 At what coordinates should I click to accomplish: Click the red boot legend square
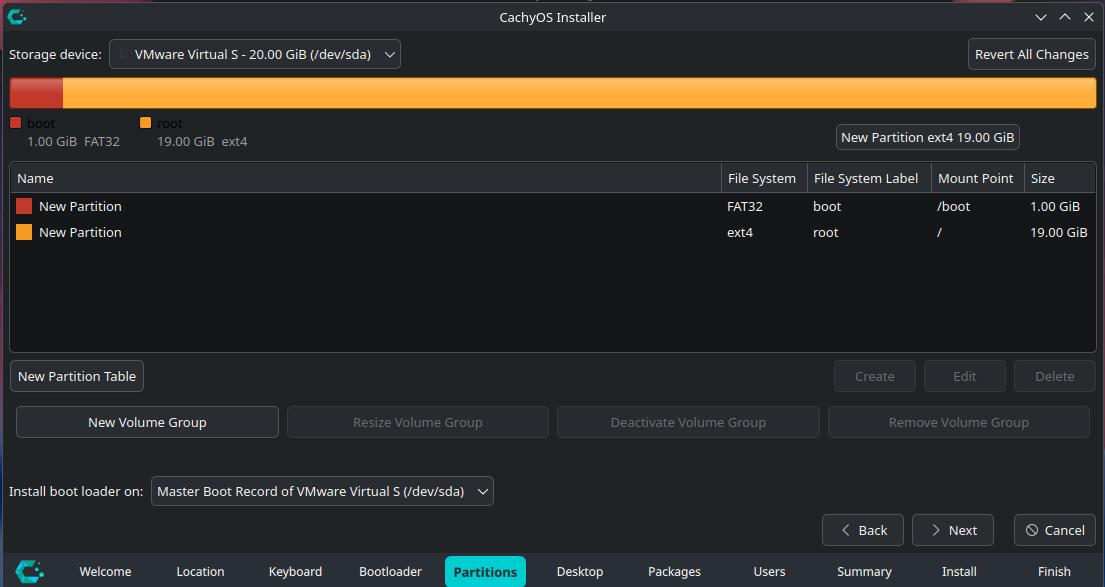click(16, 123)
